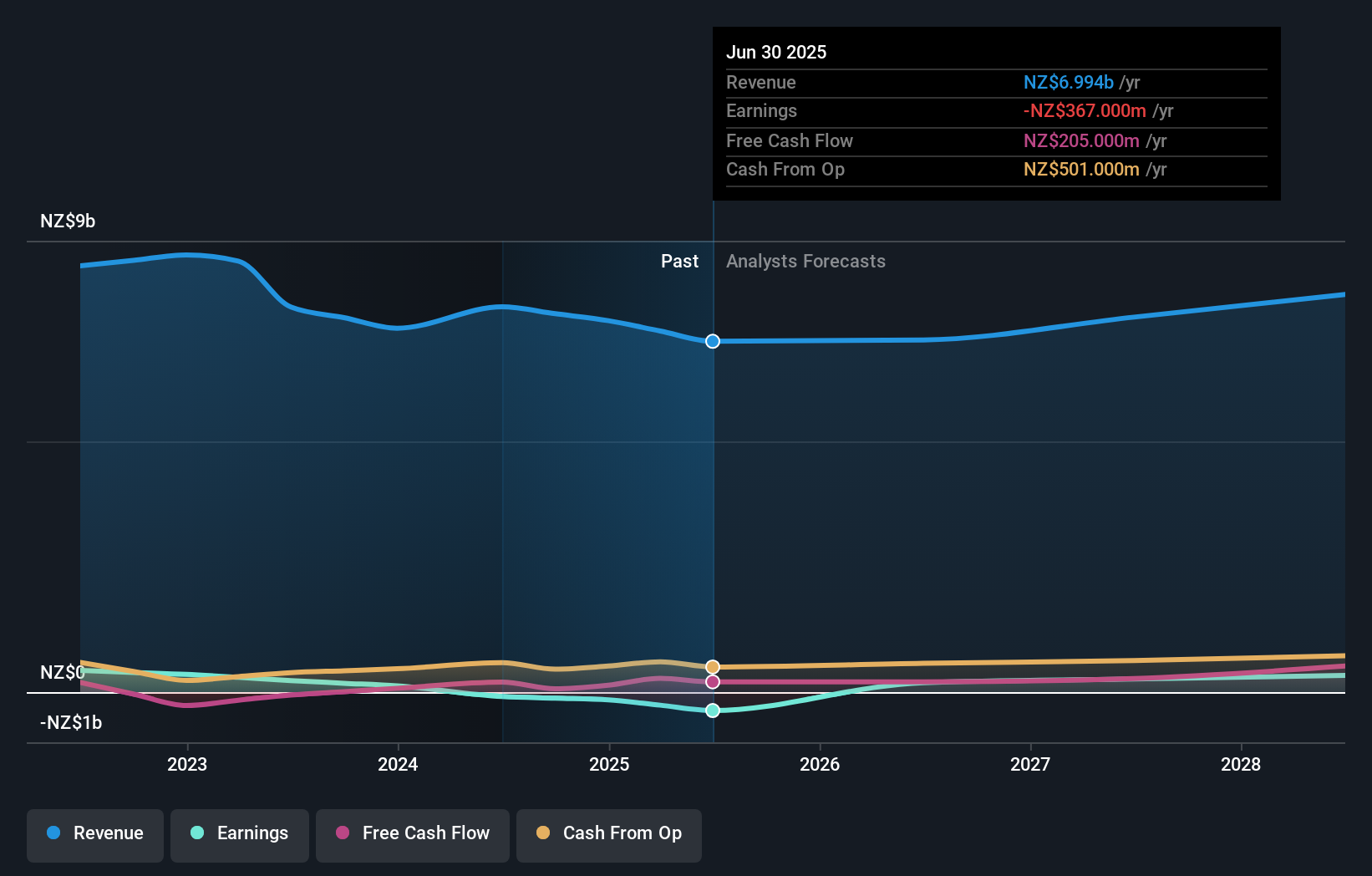Image resolution: width=1372 pixels, height=876 pixels.
Task: Click the pink Free Cash Flow legend dot
Action: click(x=343, y=833)
